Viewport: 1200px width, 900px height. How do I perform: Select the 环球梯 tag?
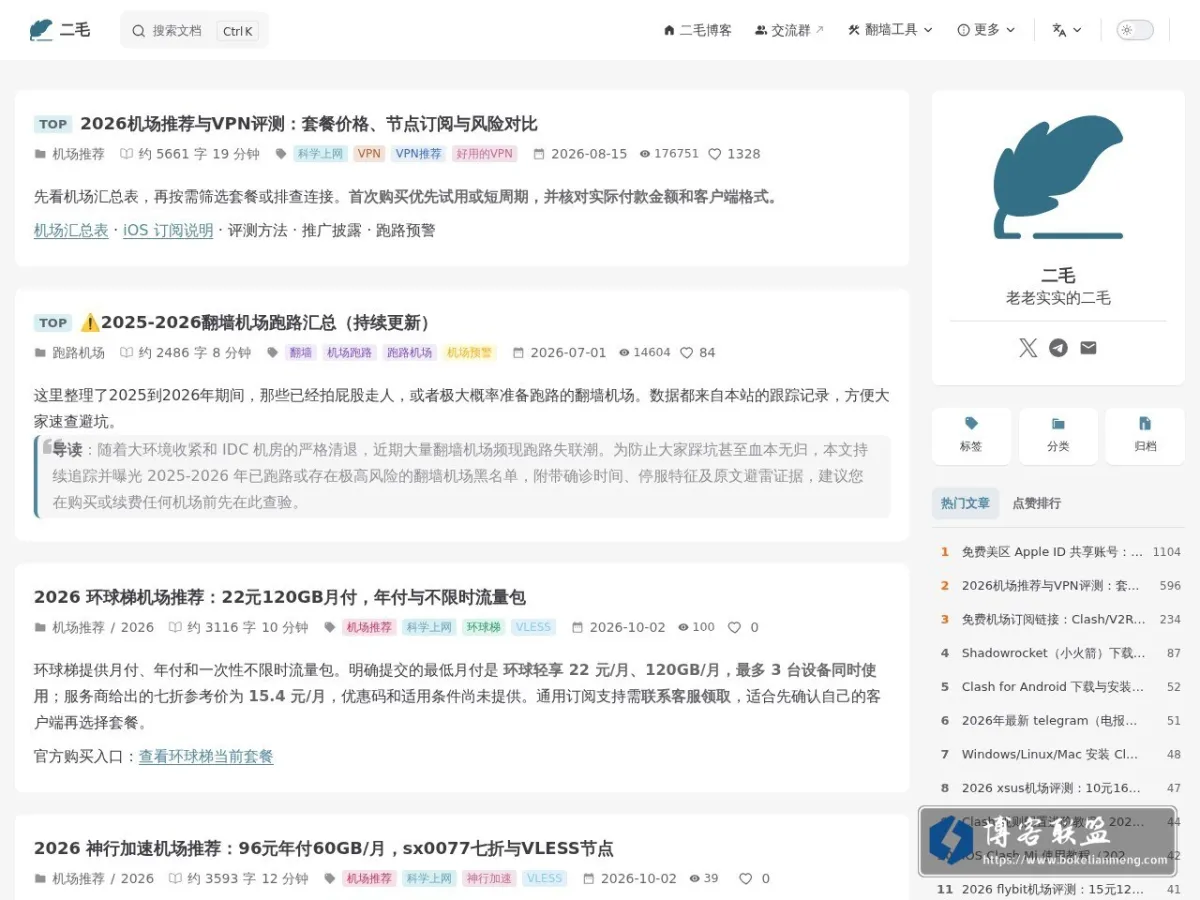coord(483,628)
